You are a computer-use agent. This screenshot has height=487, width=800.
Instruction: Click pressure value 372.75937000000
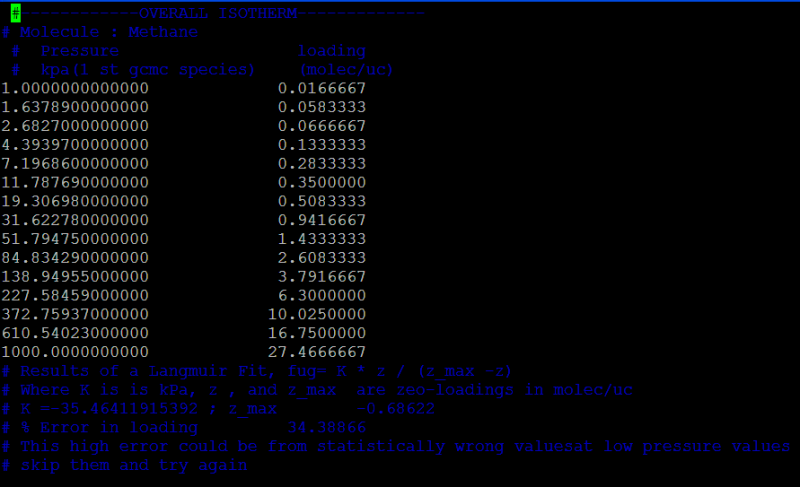coord(75,315)
